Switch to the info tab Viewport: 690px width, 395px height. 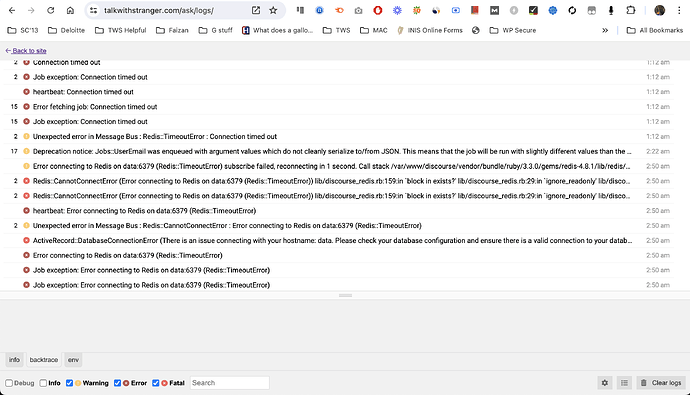pos(14,360)
